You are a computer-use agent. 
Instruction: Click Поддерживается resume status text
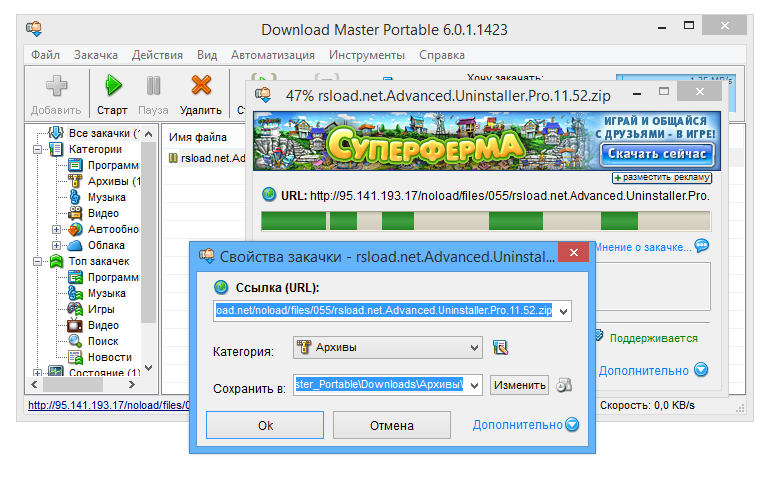[653, 338]
